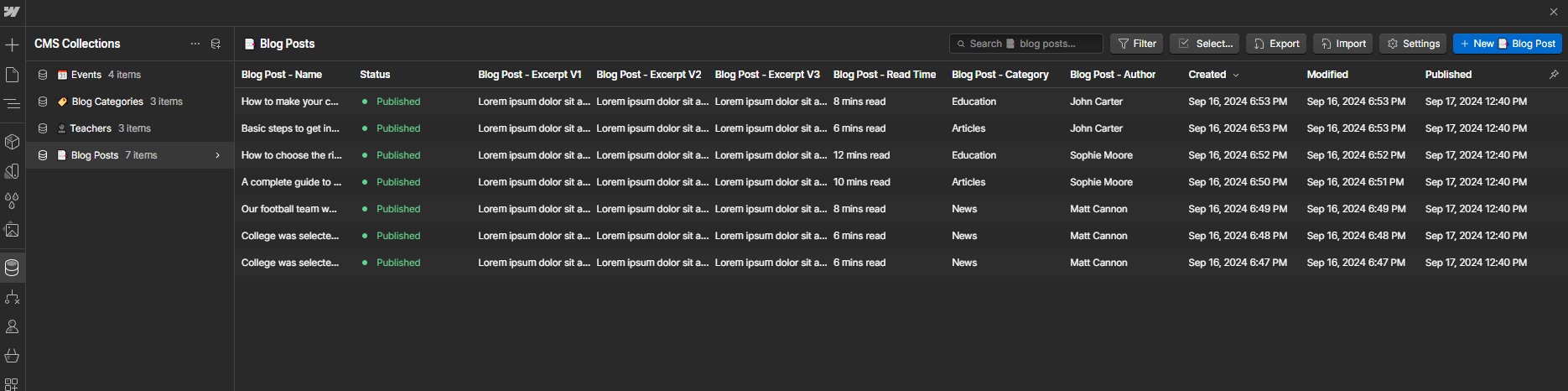Create a New Blog Post
This screenshot has width=1568, height=391.
click(x=1507, y=44)
